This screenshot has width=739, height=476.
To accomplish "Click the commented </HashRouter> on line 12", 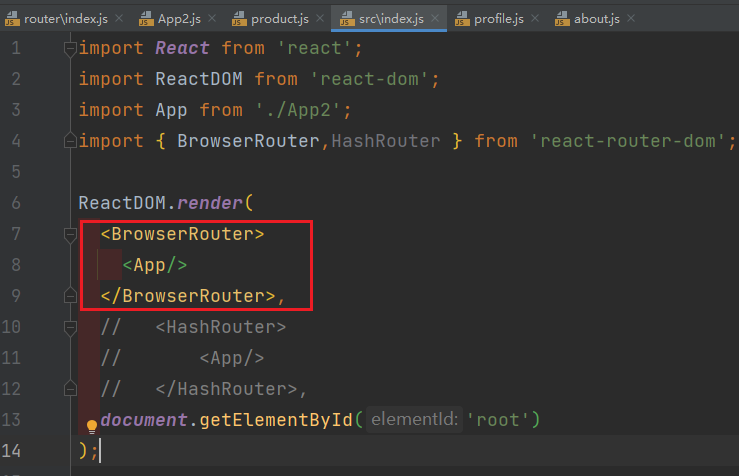I will pos(226,389).
